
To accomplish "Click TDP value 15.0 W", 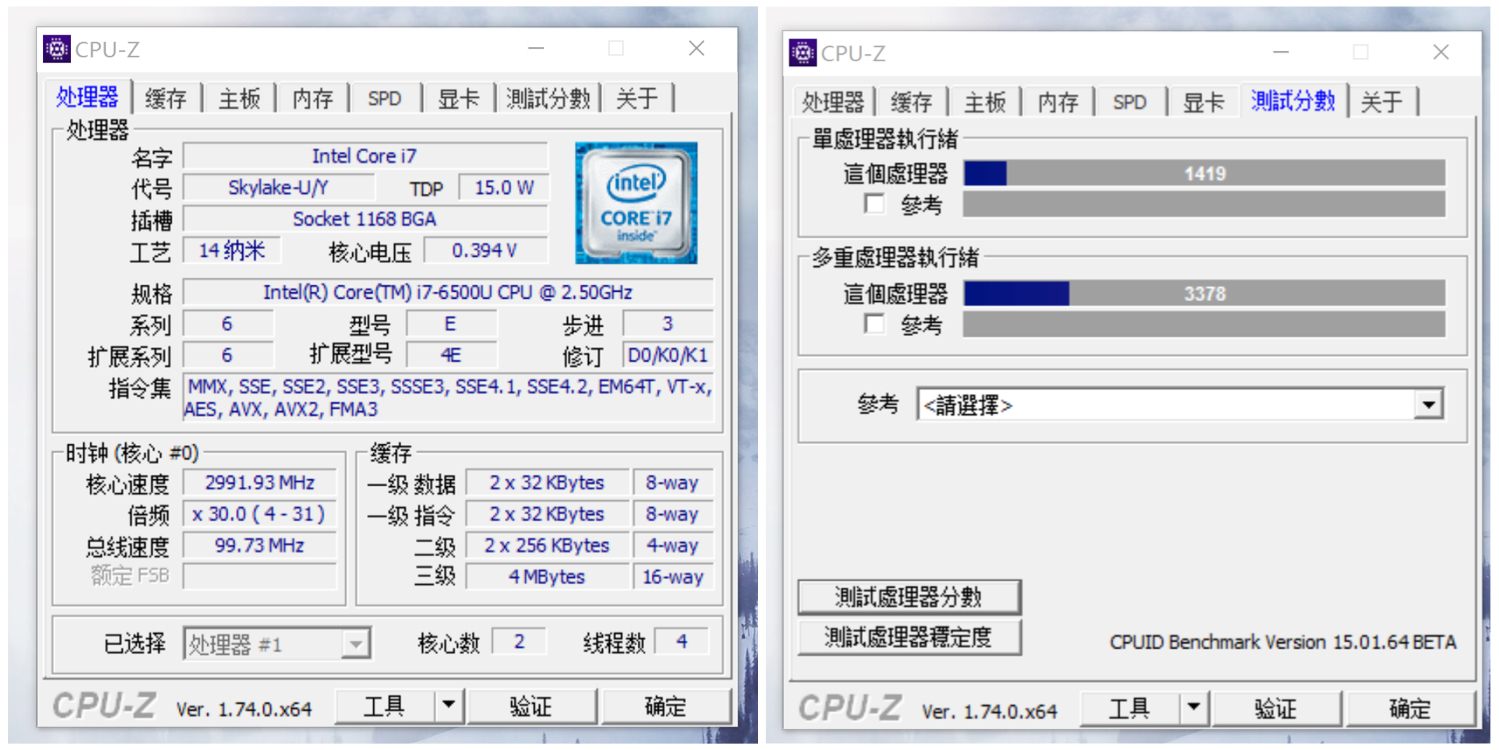I will [503, 187].
